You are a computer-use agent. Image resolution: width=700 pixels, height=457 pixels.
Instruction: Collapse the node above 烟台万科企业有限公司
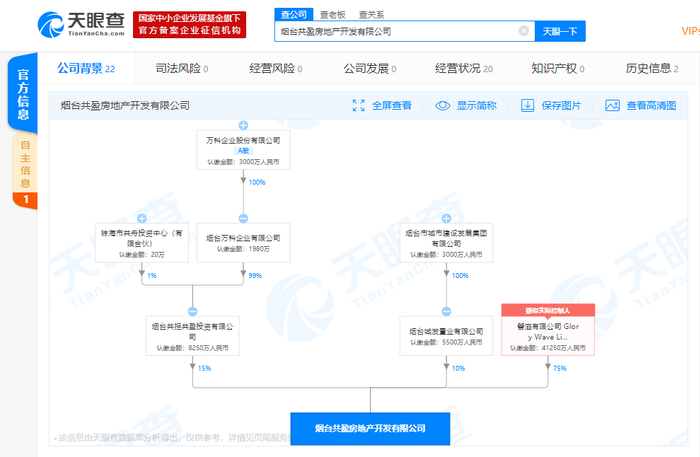coord(243,218)
